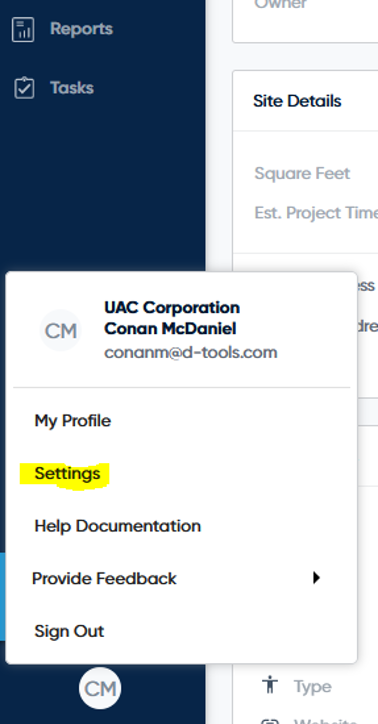The image size is (378, 724).
Task: Click the Tasks clipboard checkmark icon
Action: pos(24,88)
